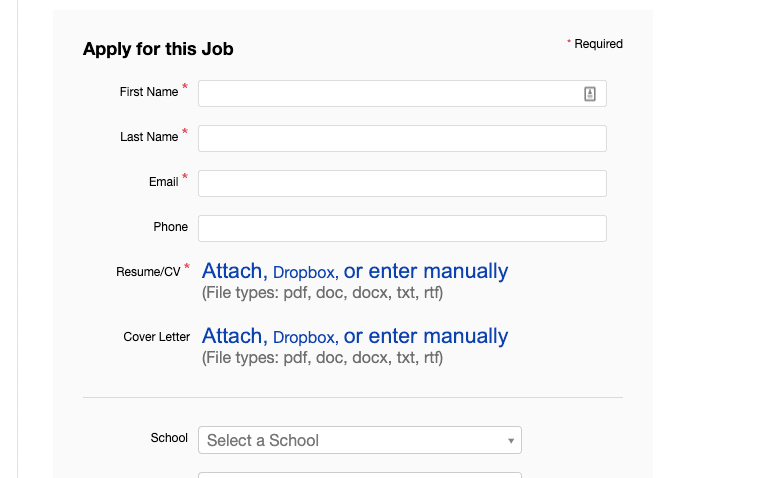Click the First Name label

149,92
